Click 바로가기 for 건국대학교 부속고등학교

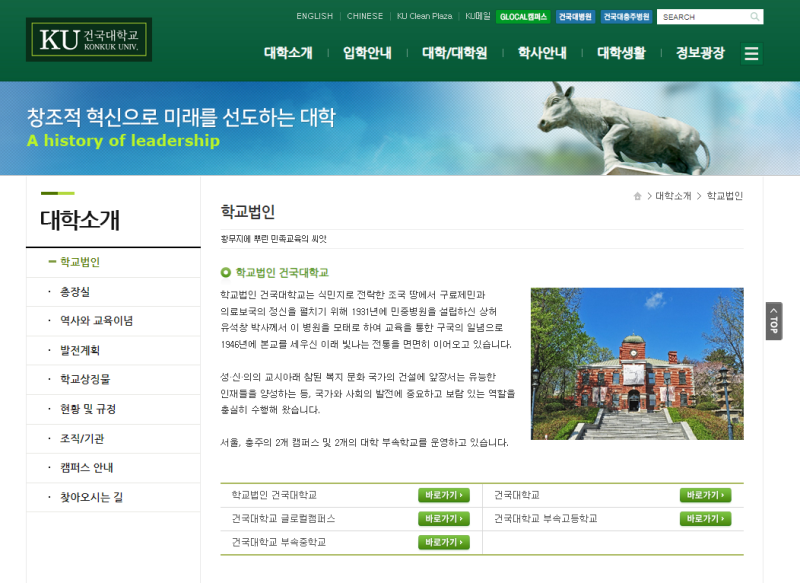pos(705,519)
